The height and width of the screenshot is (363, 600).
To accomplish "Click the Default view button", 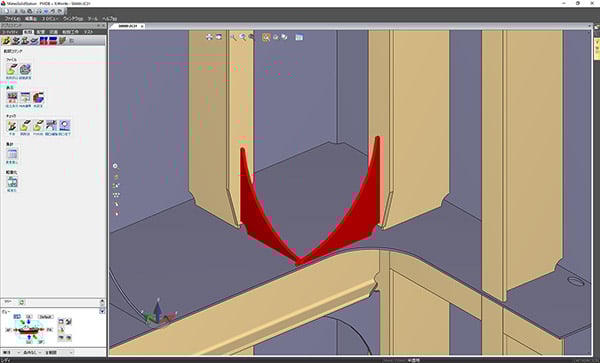I will coord(46,317).
